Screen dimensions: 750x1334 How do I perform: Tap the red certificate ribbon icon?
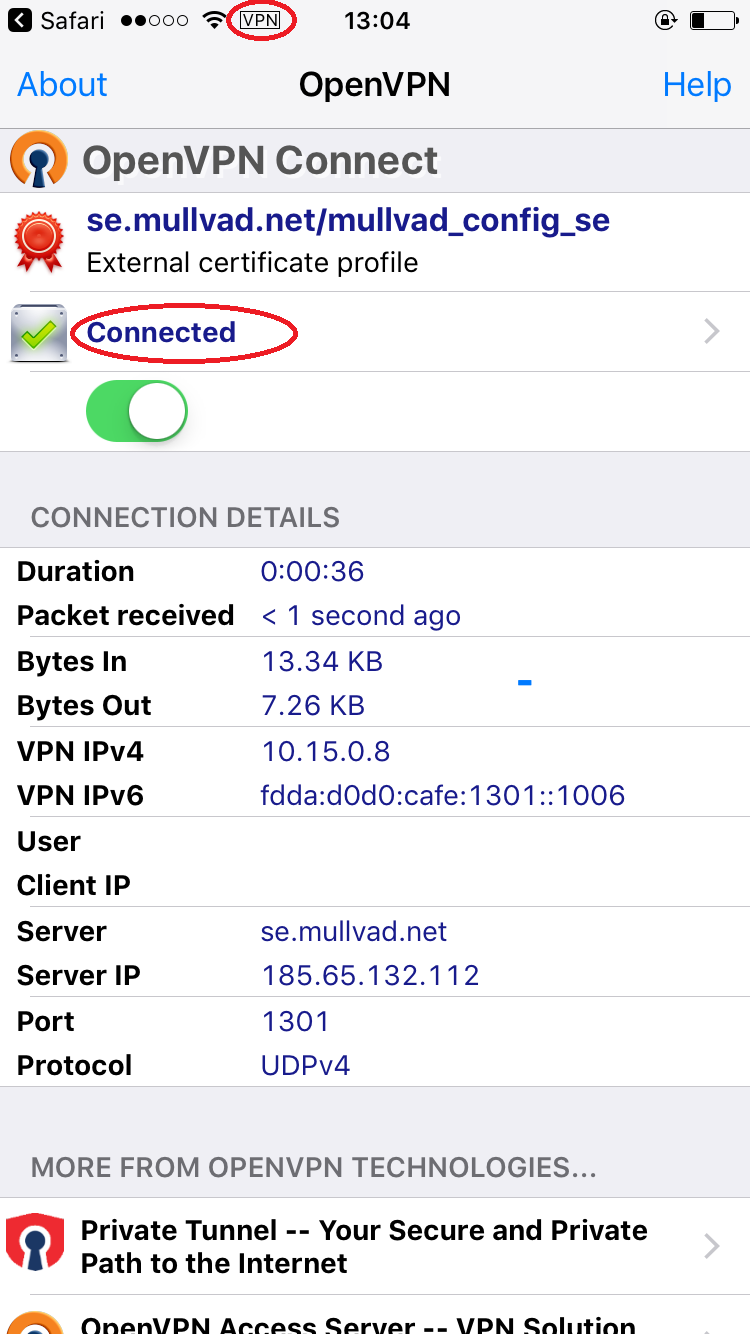coord(38,241)
